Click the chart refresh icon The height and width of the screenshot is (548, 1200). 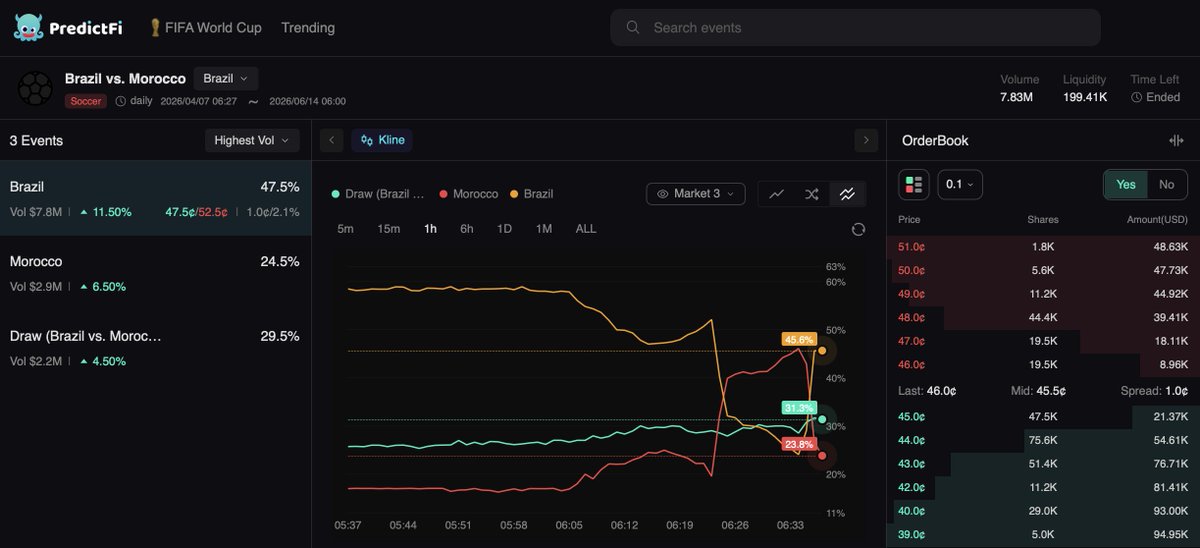click(x=858, y=229)
